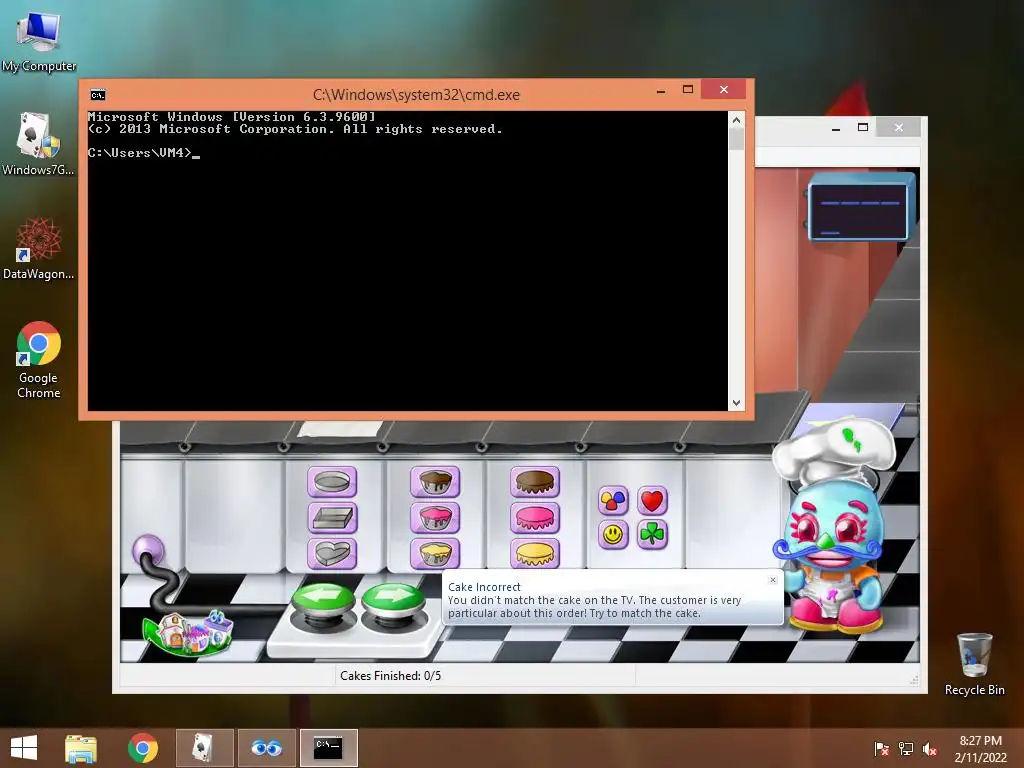Screen dimensions: 1024x768
Task: Select the round cake pan shape
Action: tap(332, 482)
